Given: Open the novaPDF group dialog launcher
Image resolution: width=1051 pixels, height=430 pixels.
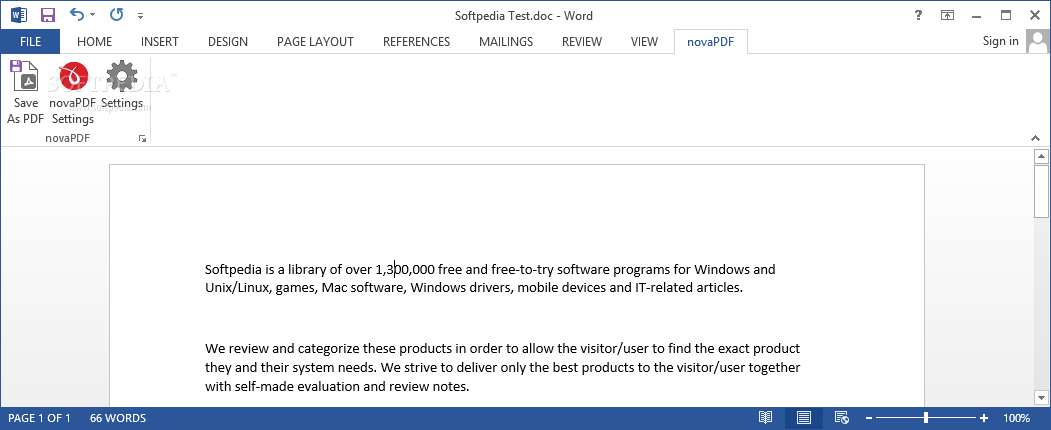Looking at the screenshot, I should pyautogui.click(x=142, y=139).
